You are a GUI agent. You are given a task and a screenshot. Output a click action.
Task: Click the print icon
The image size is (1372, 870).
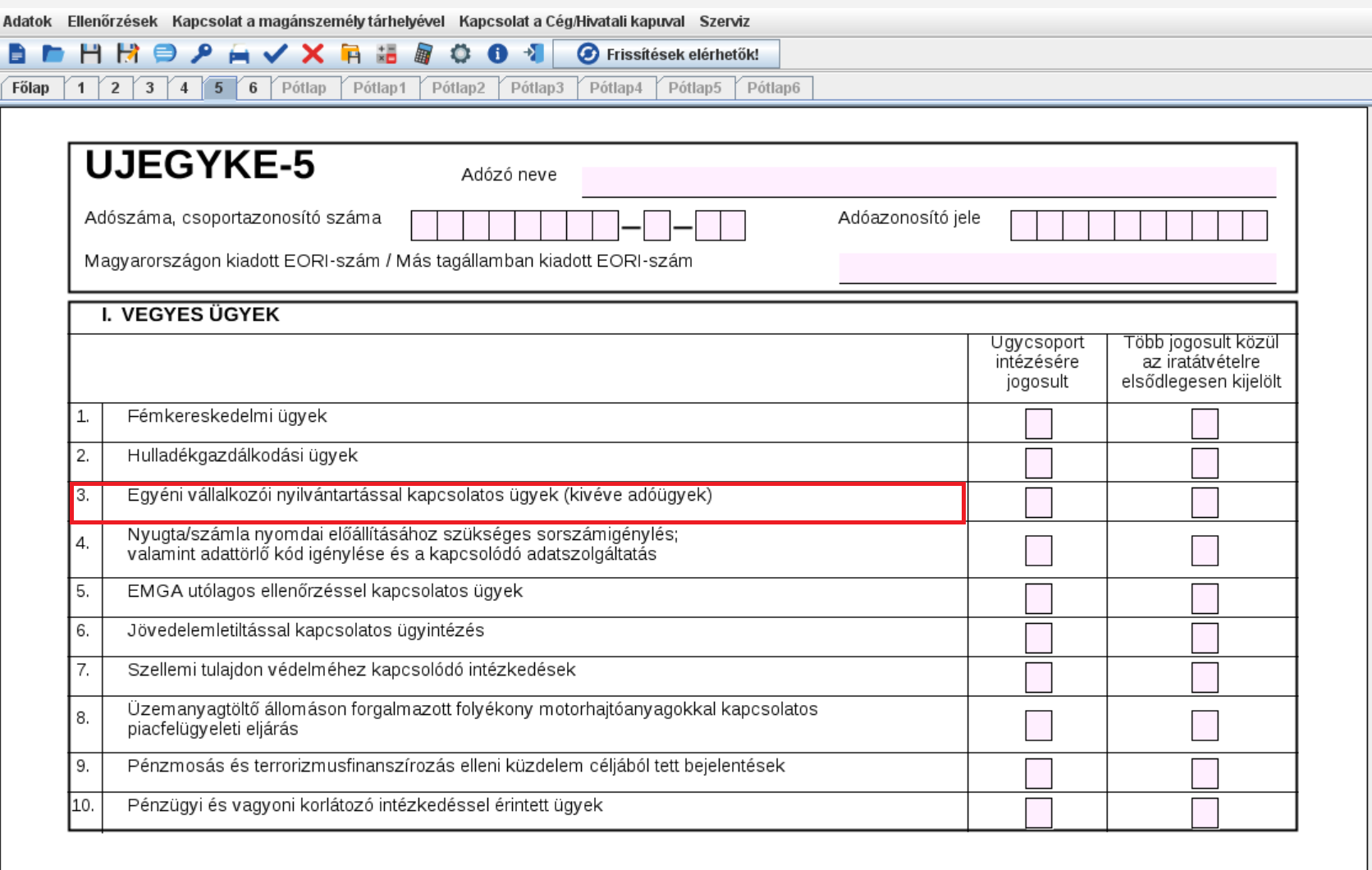click(239, 54)
